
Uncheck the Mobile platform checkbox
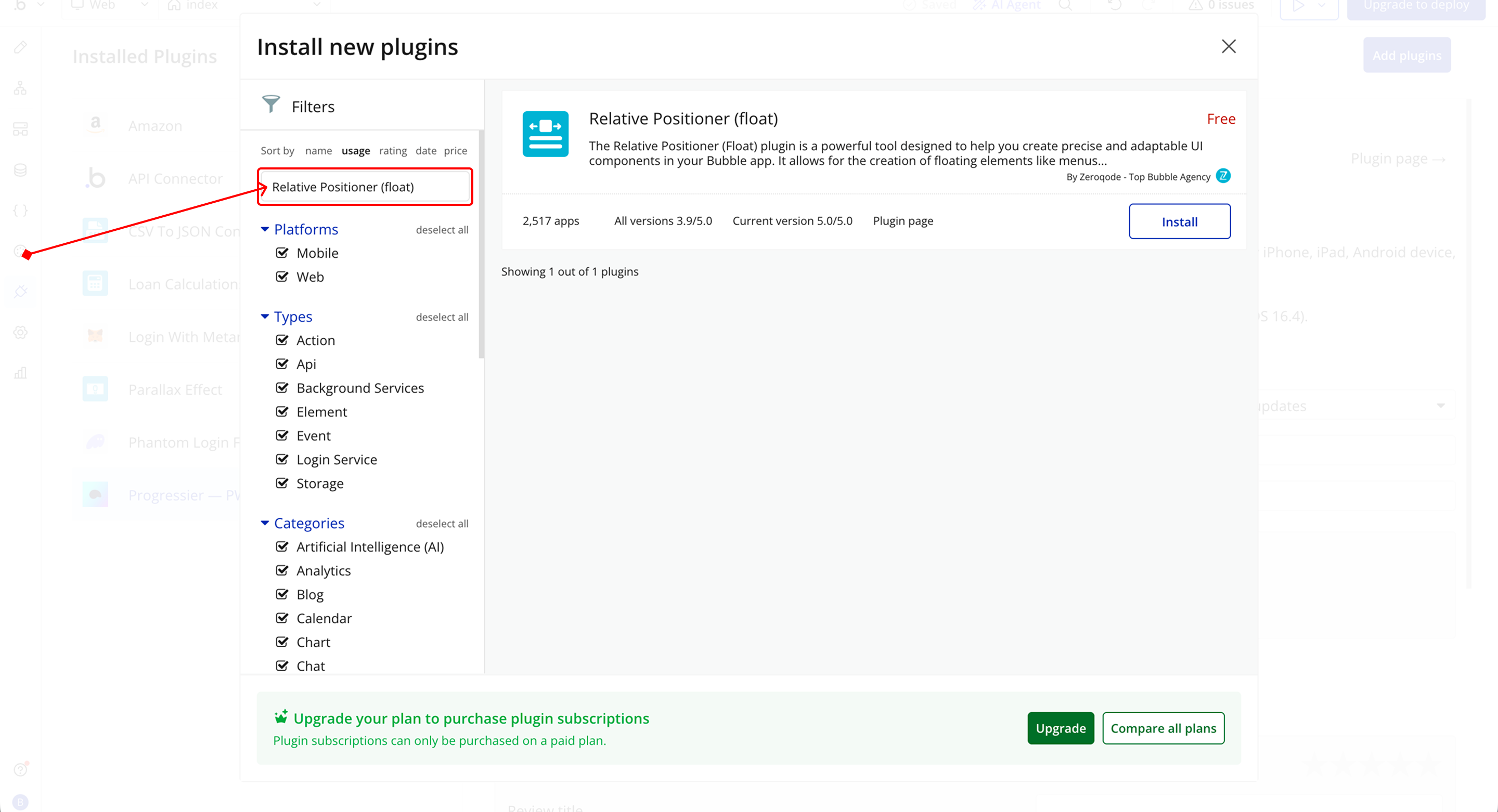point(282,253)
